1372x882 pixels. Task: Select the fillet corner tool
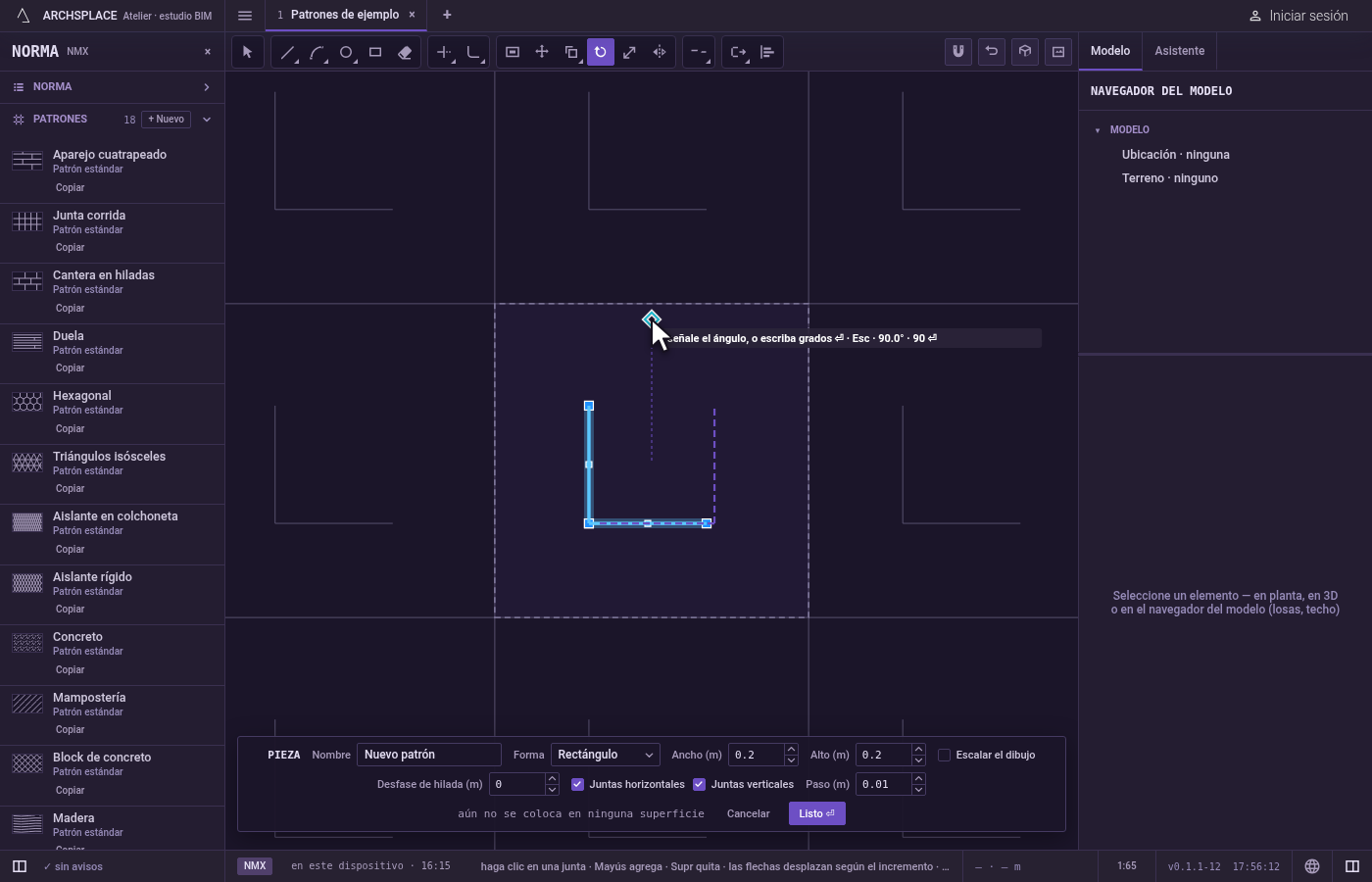pos(473,52)
